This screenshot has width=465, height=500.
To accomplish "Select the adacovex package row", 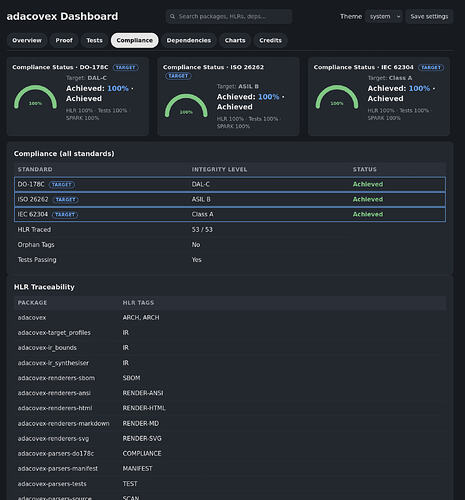I will (x=230, y=318).
